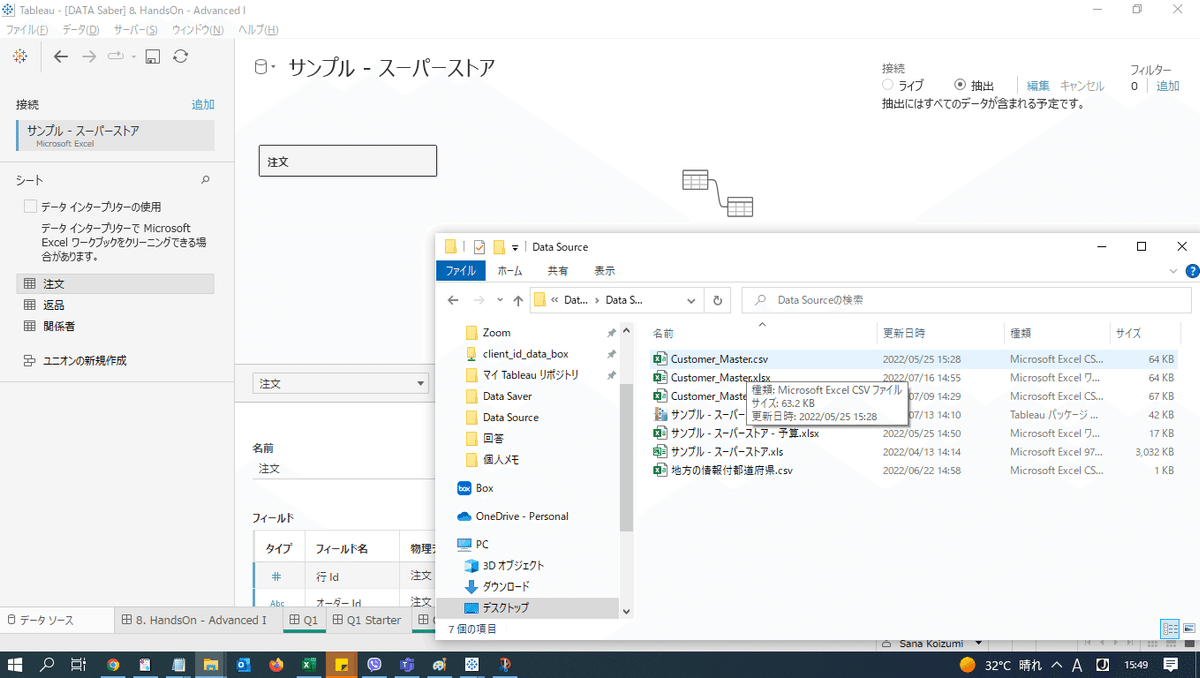Viewport: 1200px width, 678px height.
Task: Open the Explorer 共有 ribbon tab
Action: click(x=558, y=271)
